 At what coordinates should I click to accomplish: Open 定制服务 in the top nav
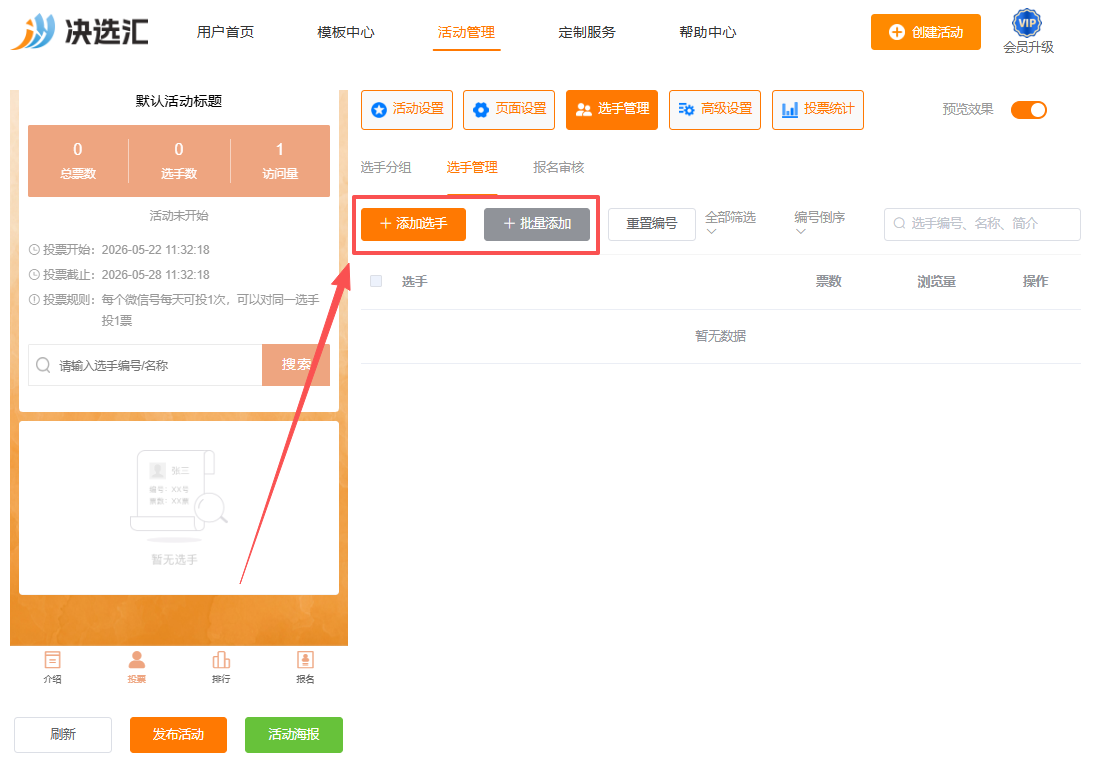pos(587,32)
